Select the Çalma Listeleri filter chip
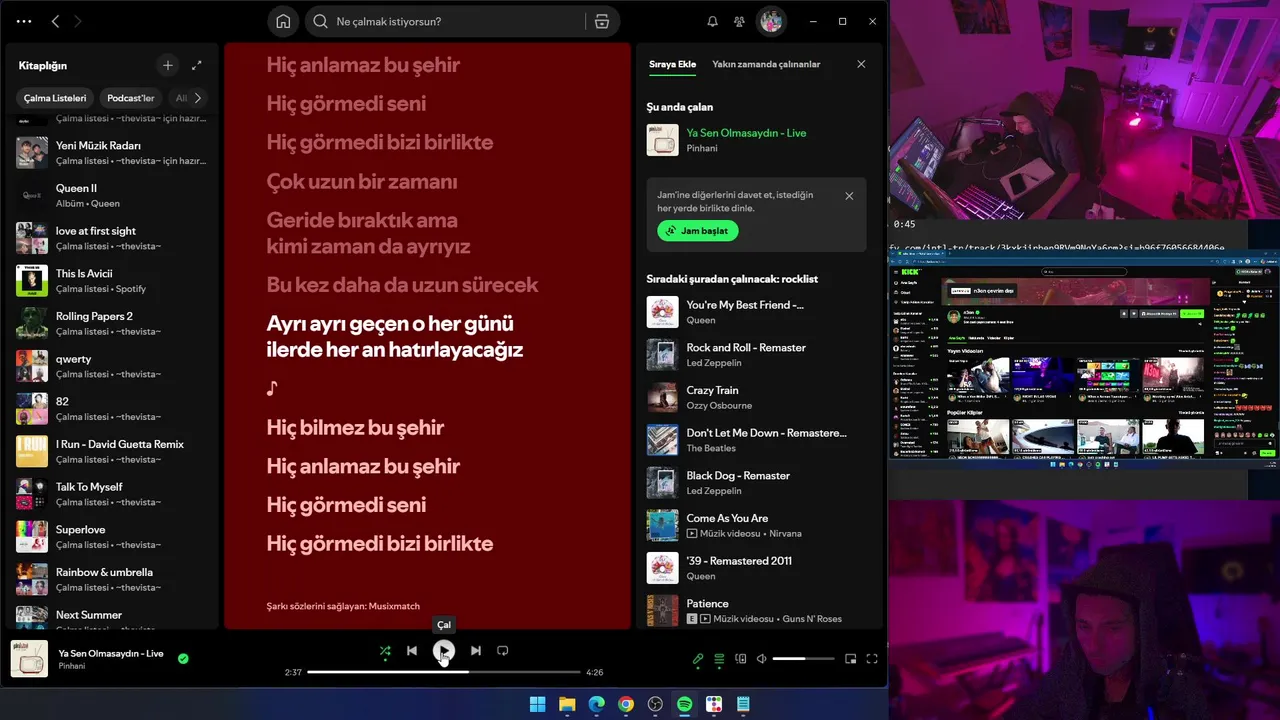 tap(55, 98)
